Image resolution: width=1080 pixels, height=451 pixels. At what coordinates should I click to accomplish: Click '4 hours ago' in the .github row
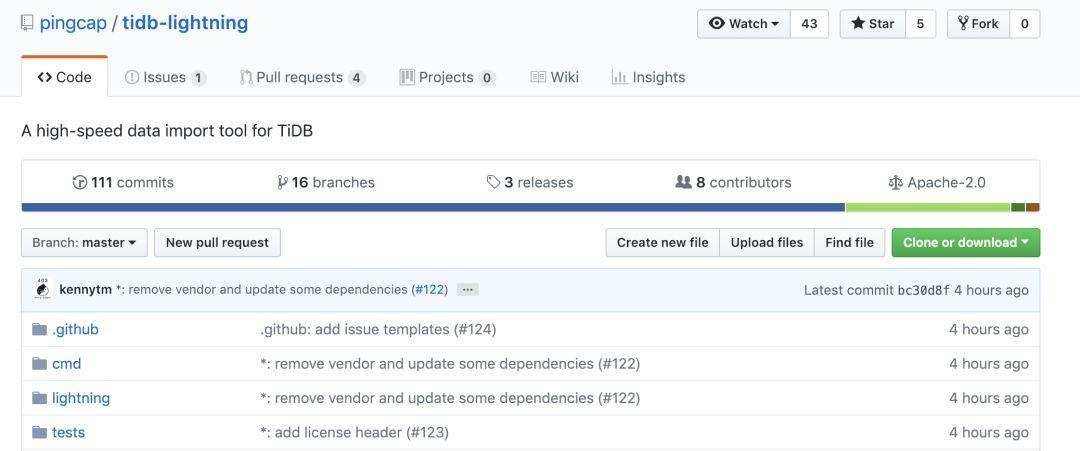tap(989, 329)
